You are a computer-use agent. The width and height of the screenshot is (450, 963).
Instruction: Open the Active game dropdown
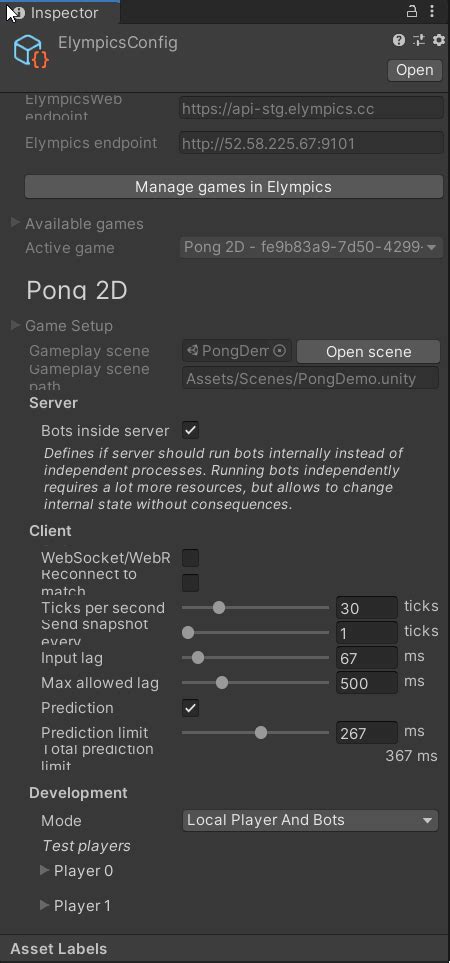311,248
